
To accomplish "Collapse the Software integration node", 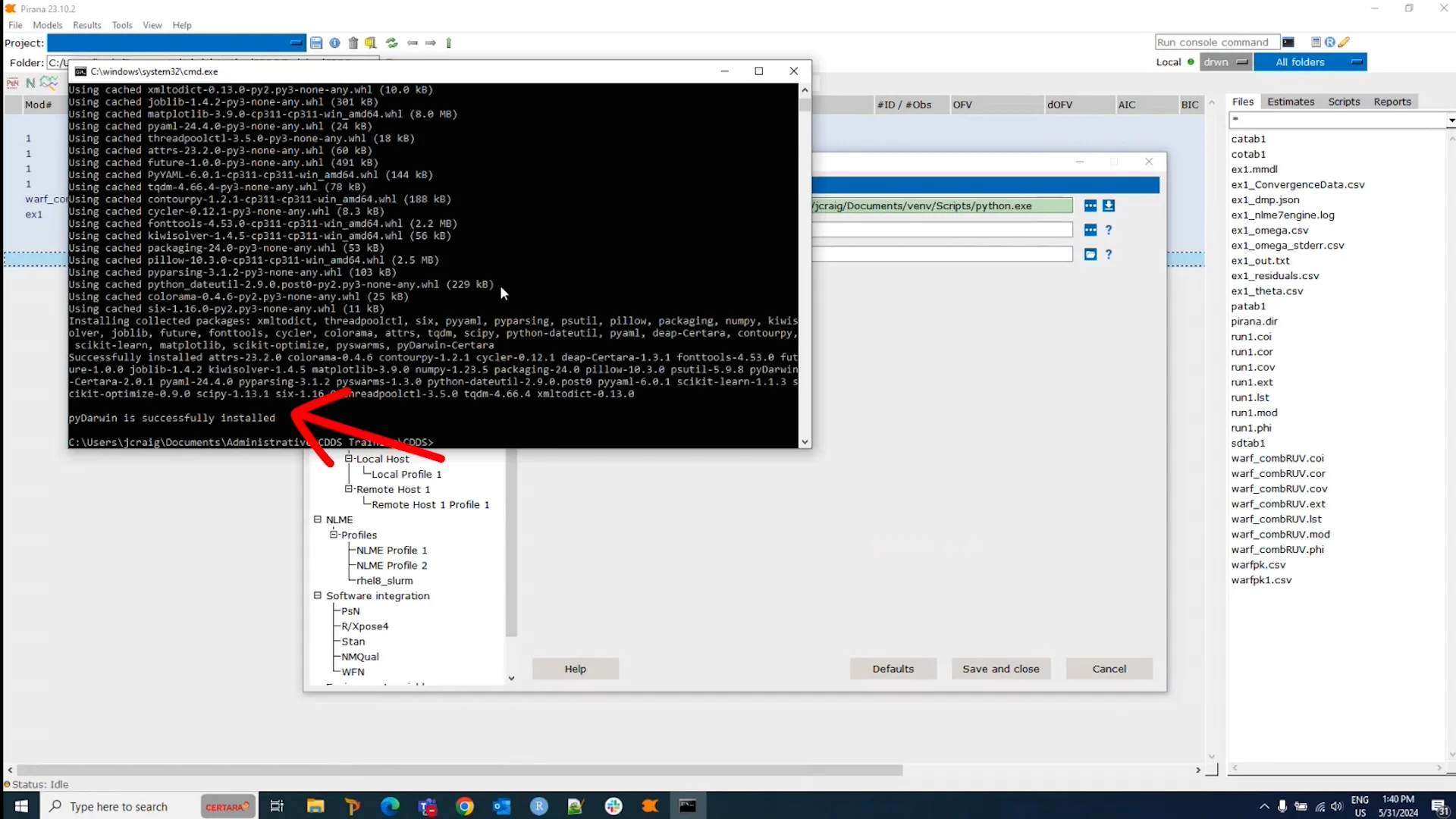I will (x=318, y=596).
